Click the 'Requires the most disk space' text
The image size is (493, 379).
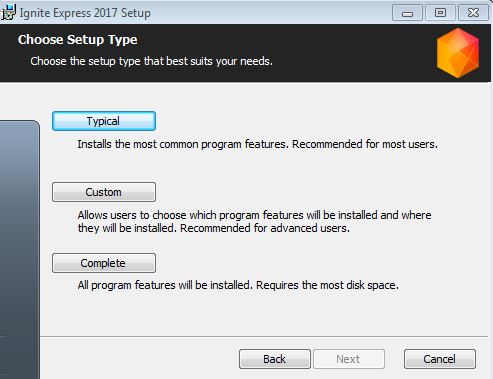tap(327, 285)
